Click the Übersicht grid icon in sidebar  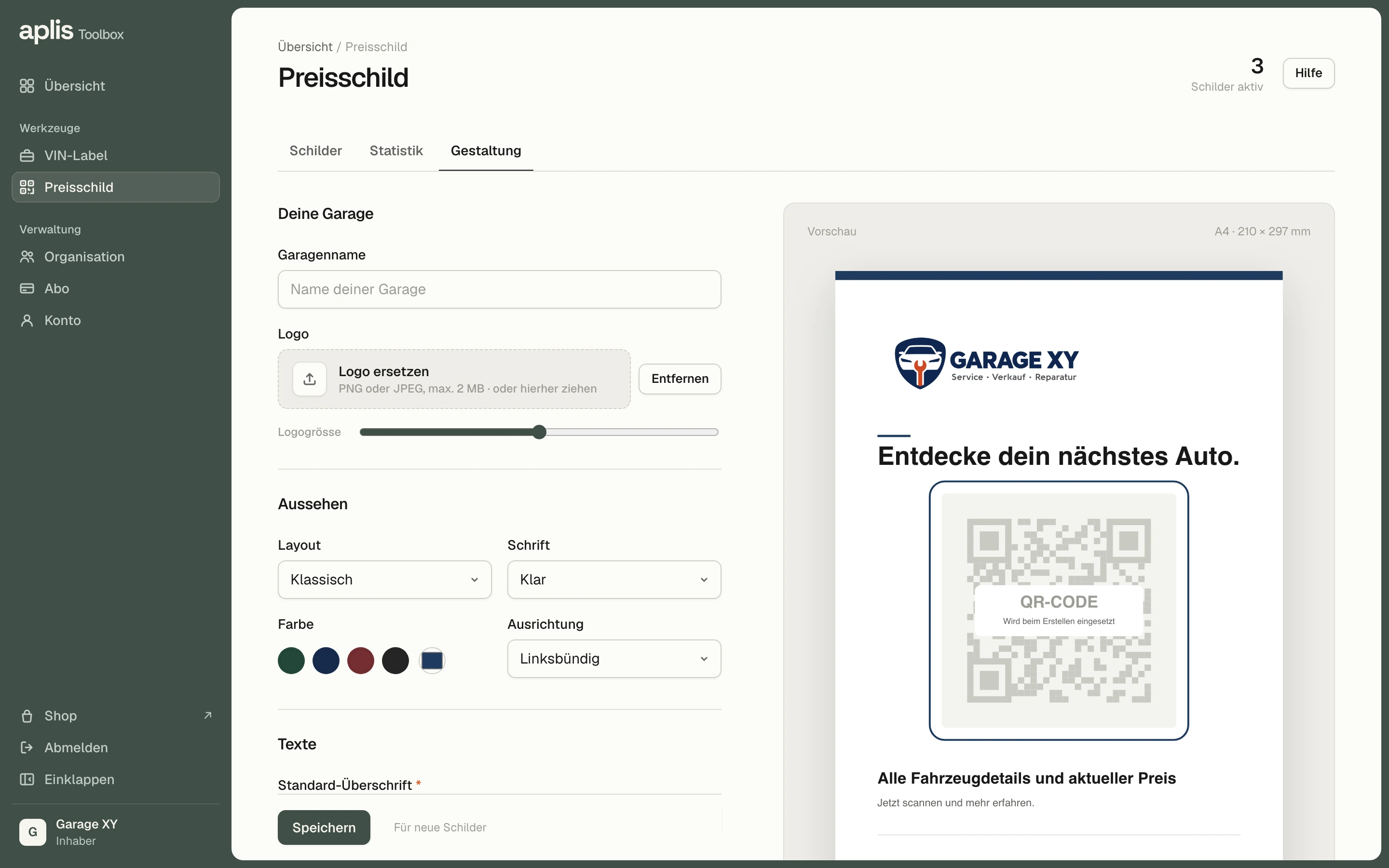tap(27, 86)
